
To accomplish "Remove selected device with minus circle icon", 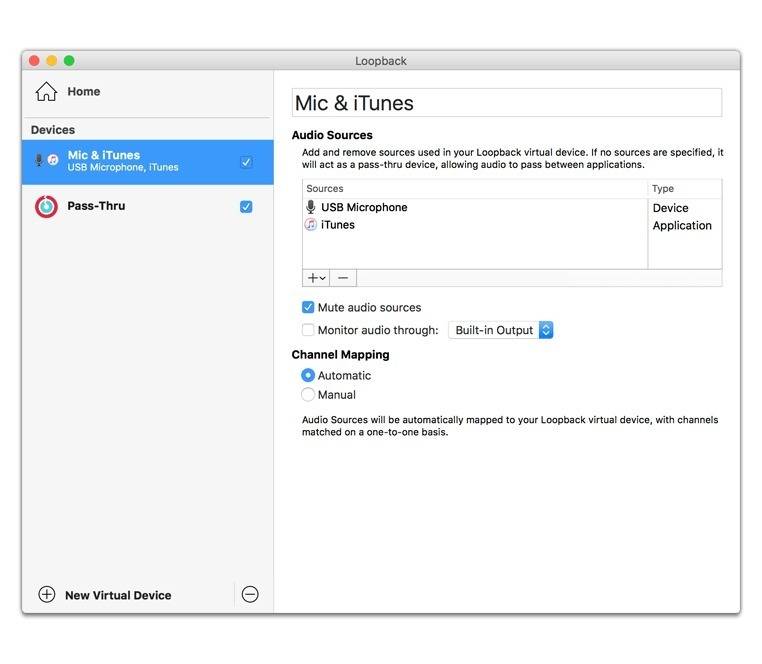I will [250, 594].
